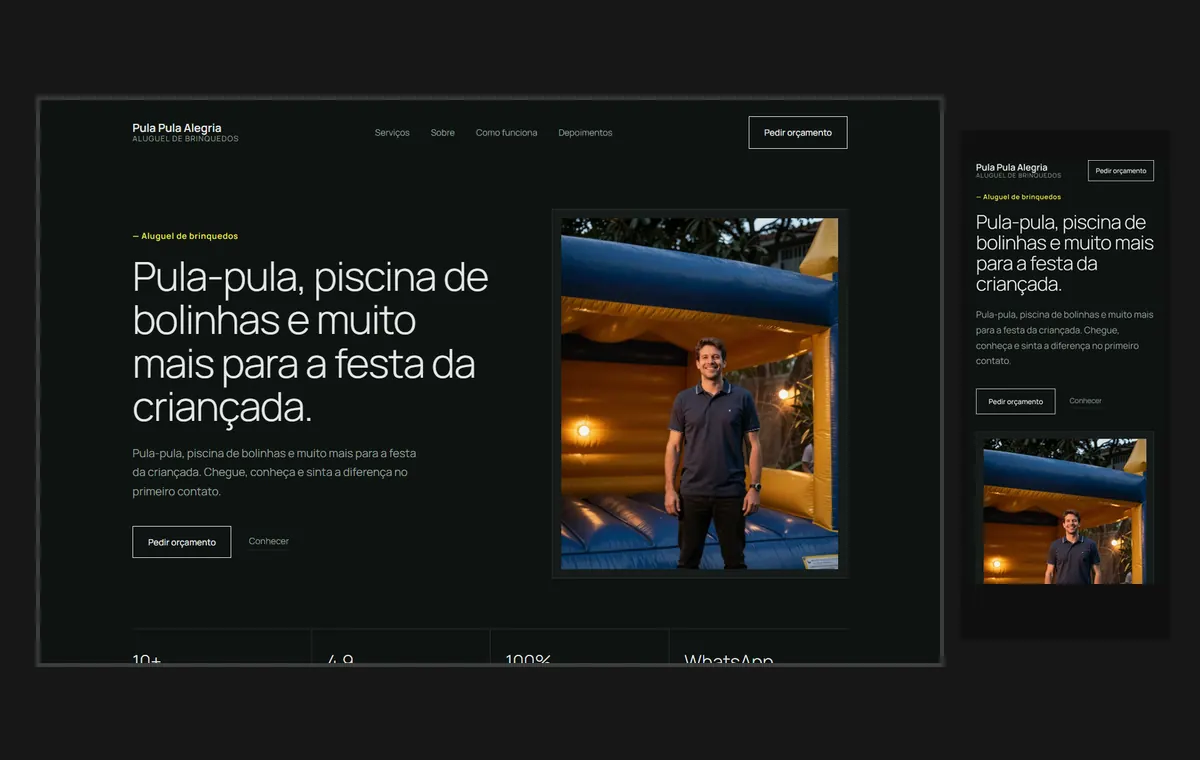Open the Depoimentos nav item

coord(585,133)
